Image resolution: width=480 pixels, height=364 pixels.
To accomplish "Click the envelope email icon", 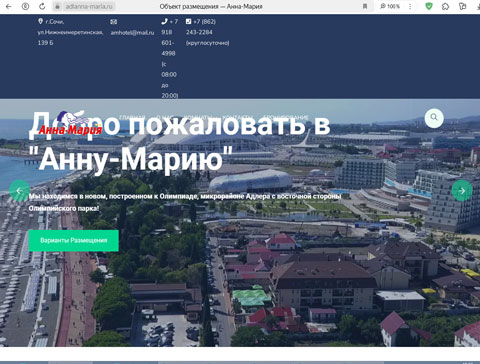I will coord(114,22).
